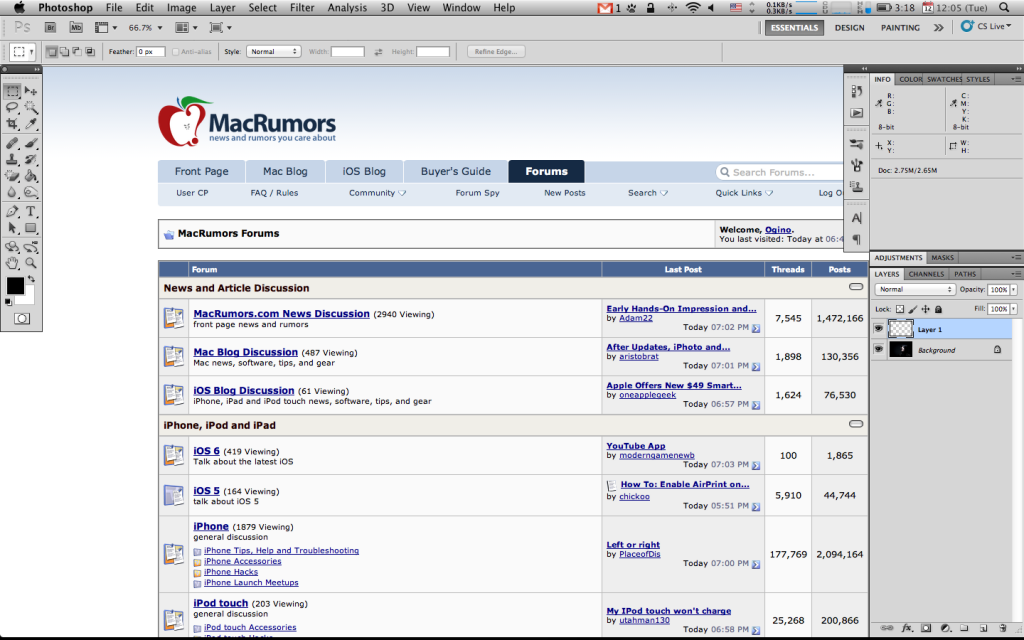Toggle the Anti-alias checkbox

click(175, 52)
